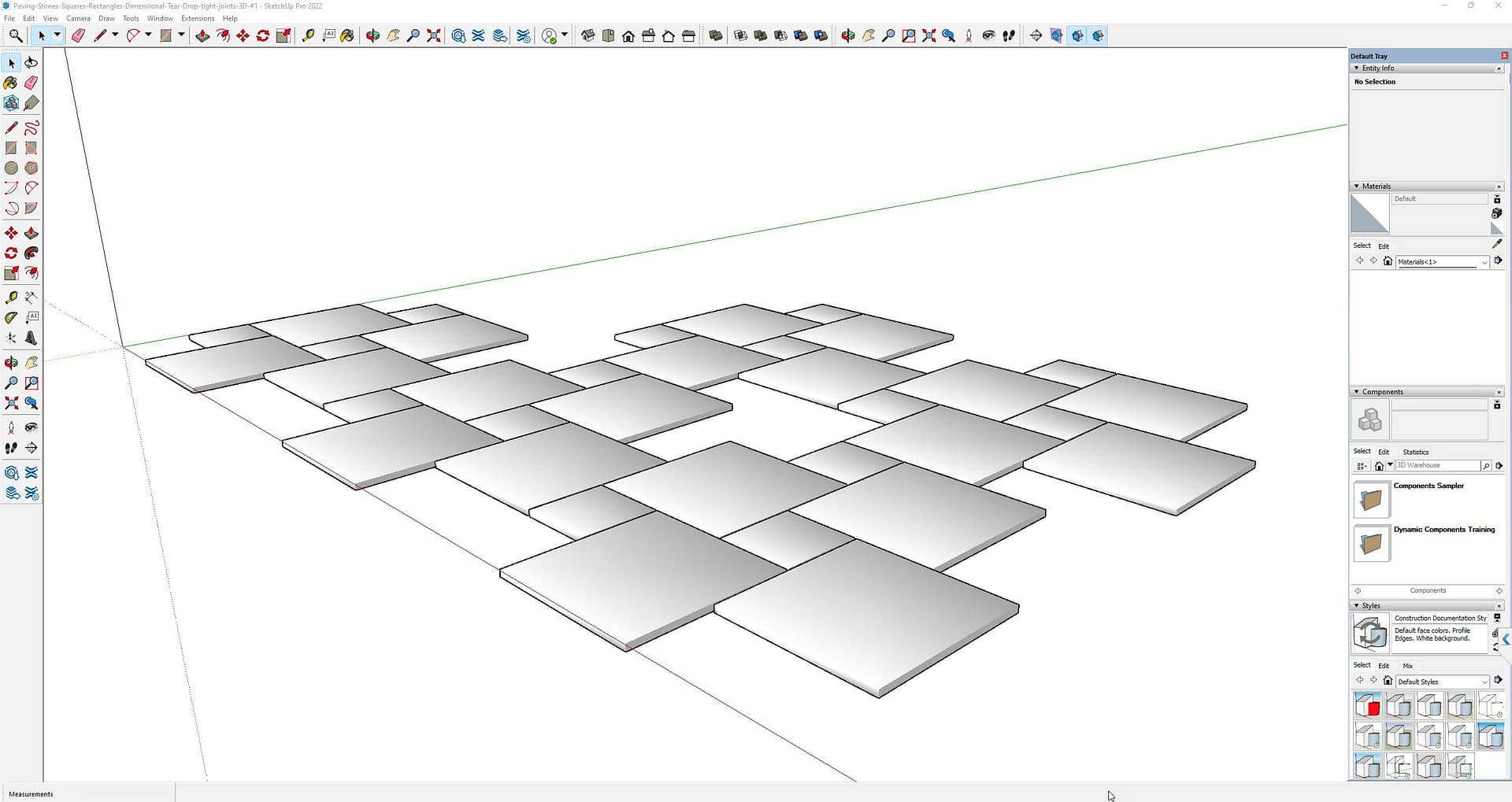Collapse the Entity Info panel
Viewport: 1512px width, 802px height.
(1356, 68)
